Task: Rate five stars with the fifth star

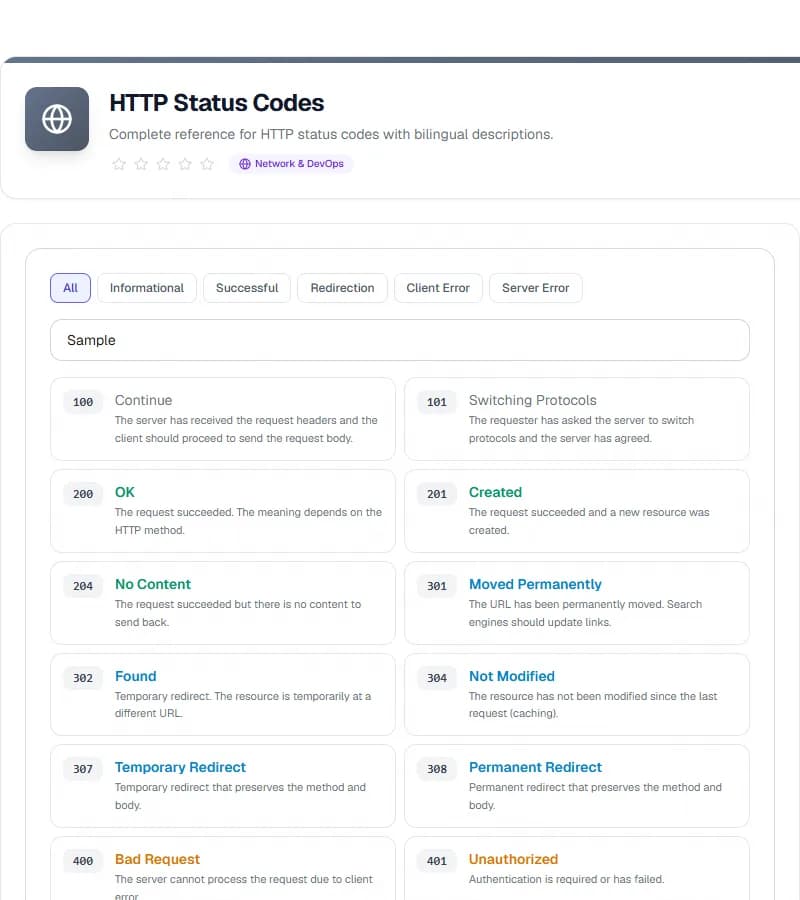Action: 207,164
